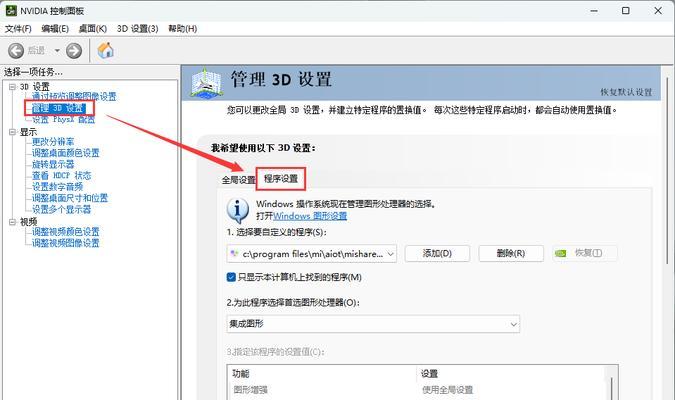This screenshot has width=675, height=400.
Task: Click 恢复默认设置 link in header
Action: click(626, 92)
